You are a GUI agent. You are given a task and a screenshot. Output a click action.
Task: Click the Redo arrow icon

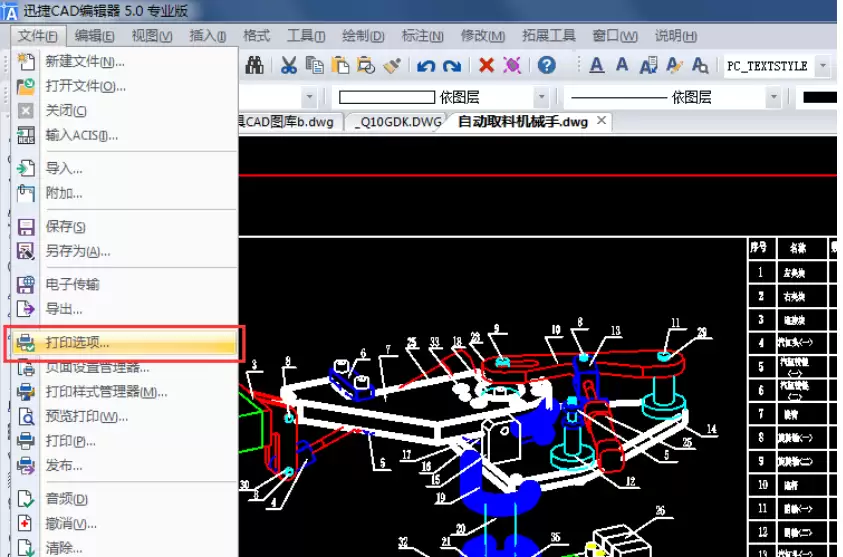tap(452, 66)
